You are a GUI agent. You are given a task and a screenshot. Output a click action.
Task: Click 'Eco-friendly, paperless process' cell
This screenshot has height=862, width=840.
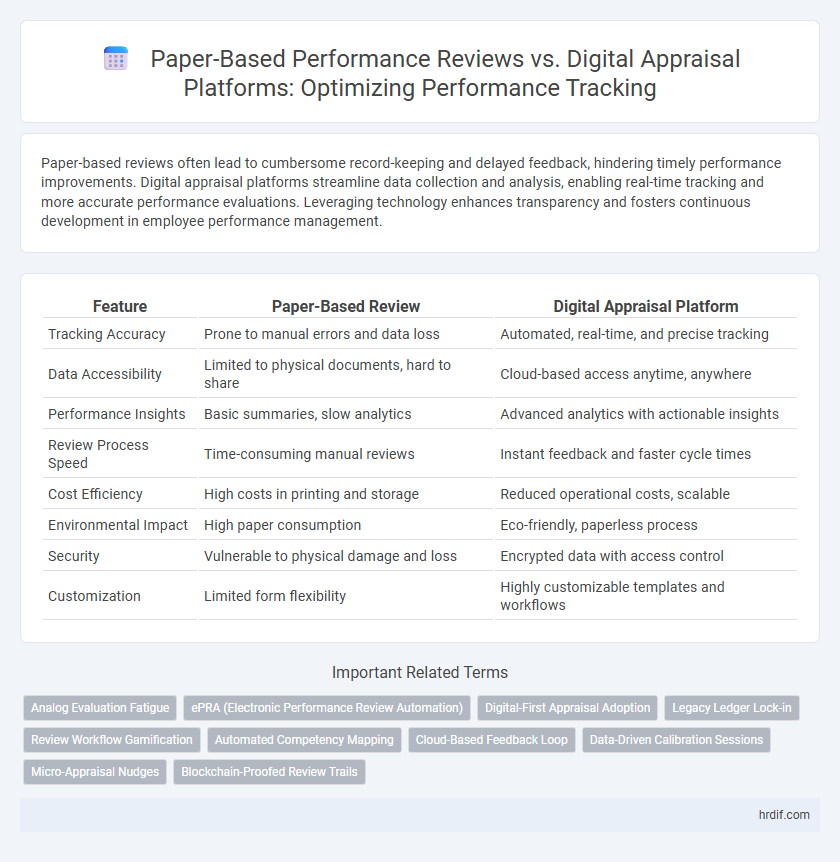(x=646, y=525)
